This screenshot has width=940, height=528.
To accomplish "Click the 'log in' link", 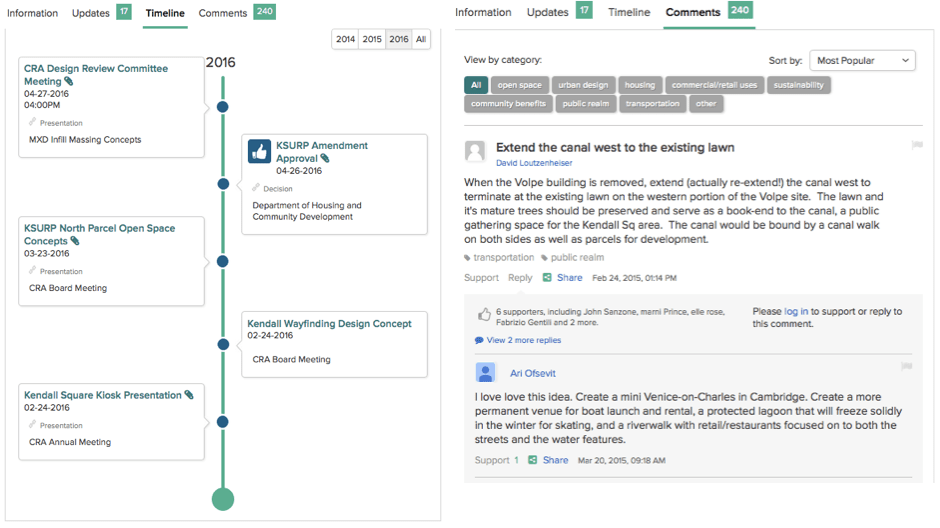I will coord(796,312).
